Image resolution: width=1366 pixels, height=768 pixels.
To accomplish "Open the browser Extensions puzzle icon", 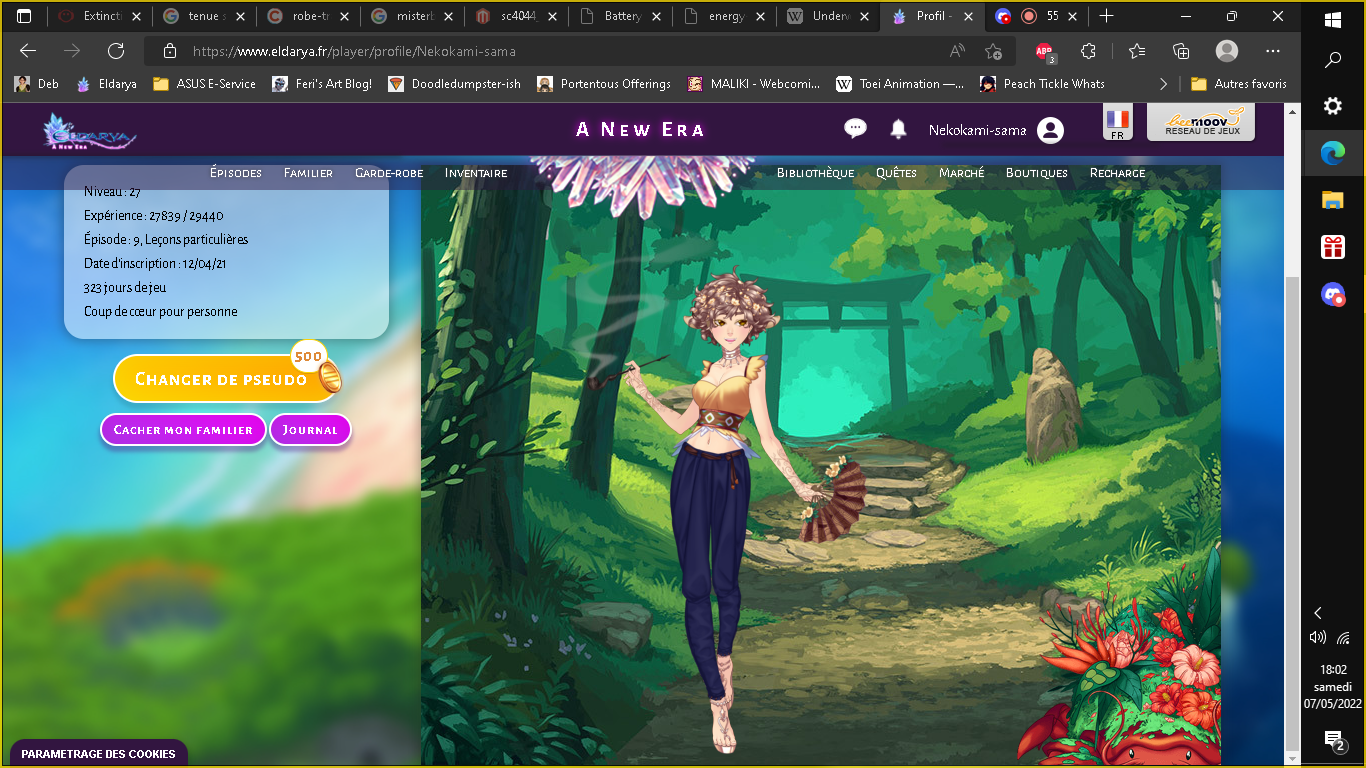I will click(1088, 51).
